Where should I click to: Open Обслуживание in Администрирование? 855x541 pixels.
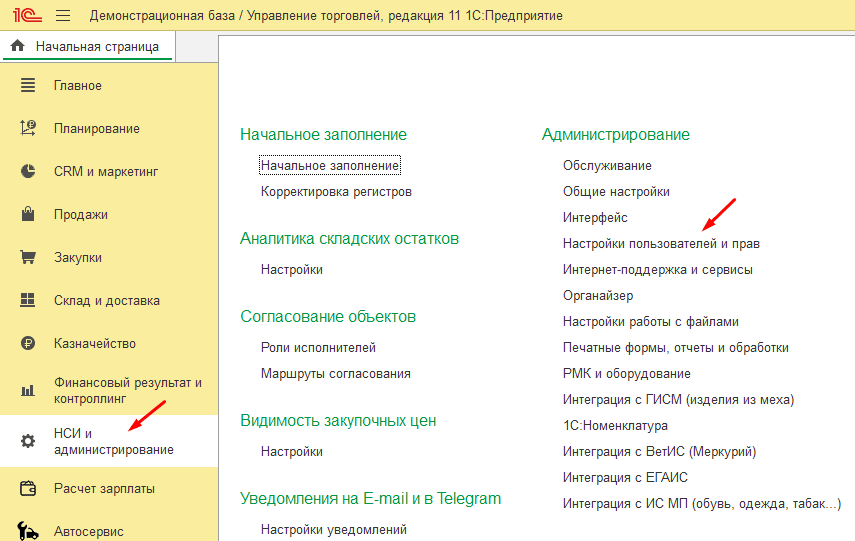coord(607,165)
